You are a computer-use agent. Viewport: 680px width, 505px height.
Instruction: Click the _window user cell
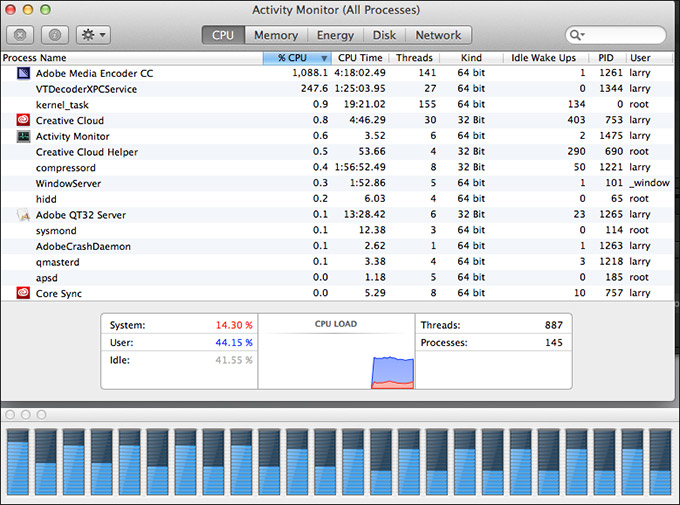[649, 183]
